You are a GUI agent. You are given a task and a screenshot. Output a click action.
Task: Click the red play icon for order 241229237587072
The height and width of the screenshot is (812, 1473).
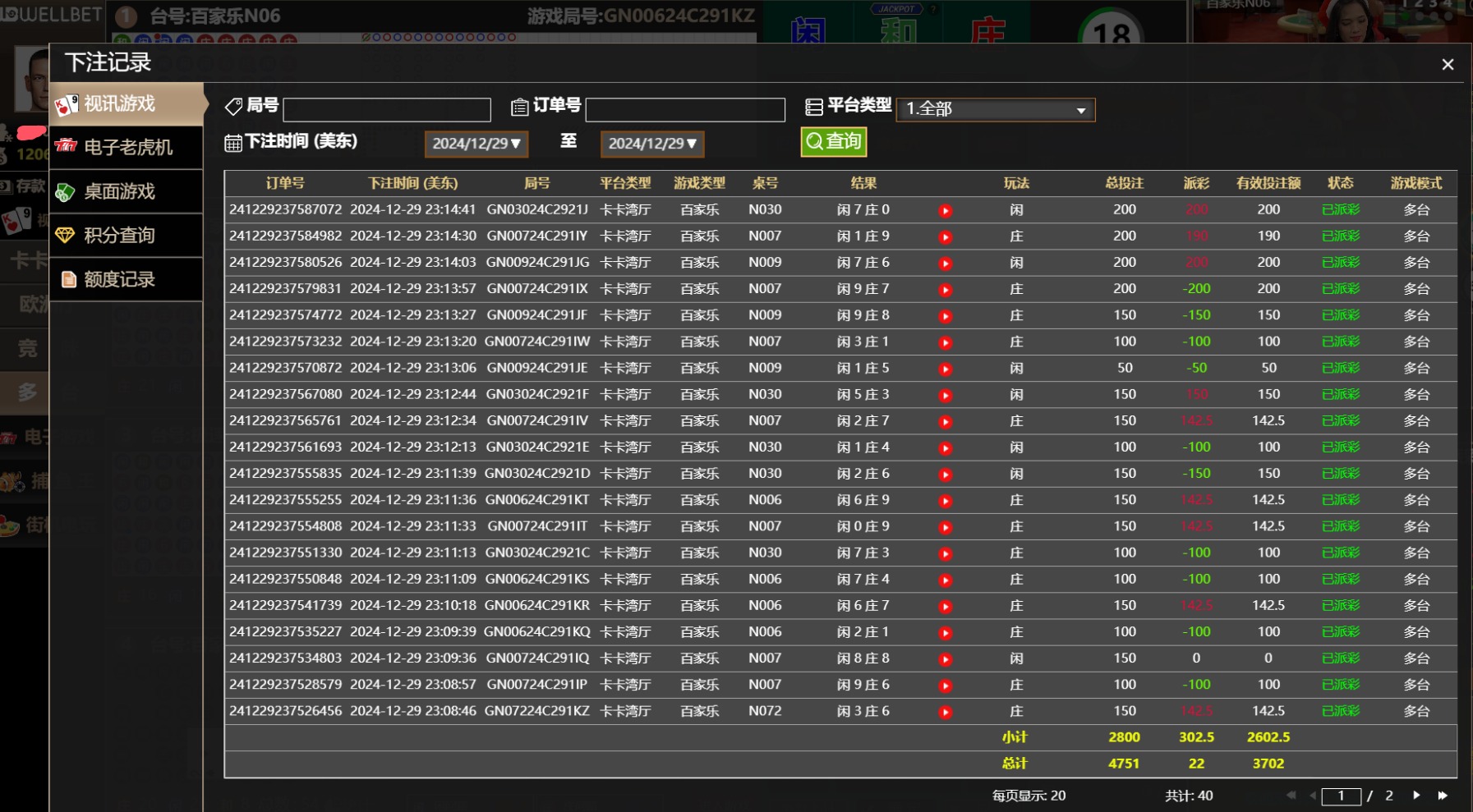point(946,211)
